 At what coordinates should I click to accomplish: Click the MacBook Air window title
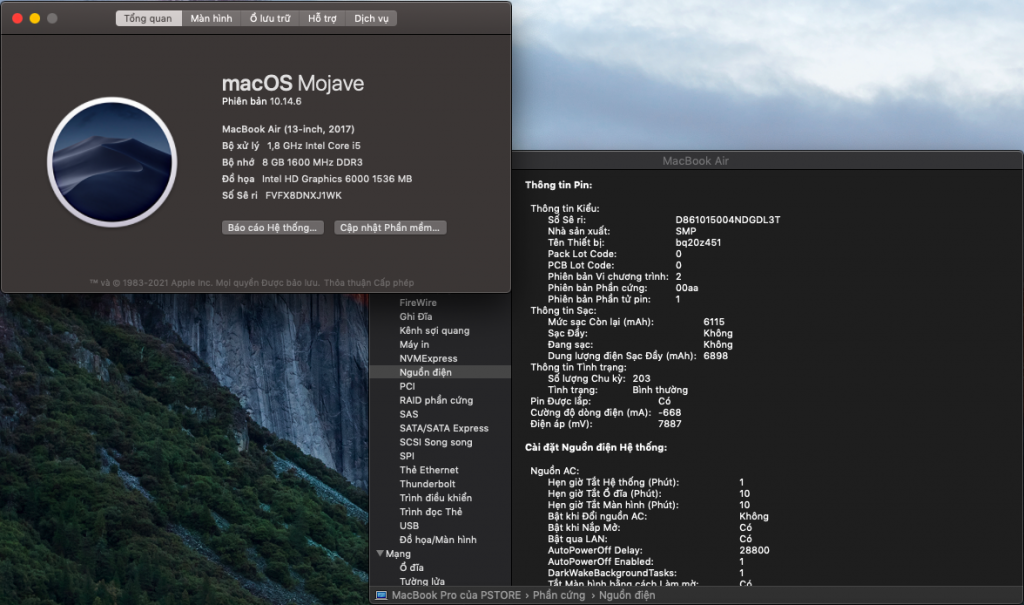696,161
